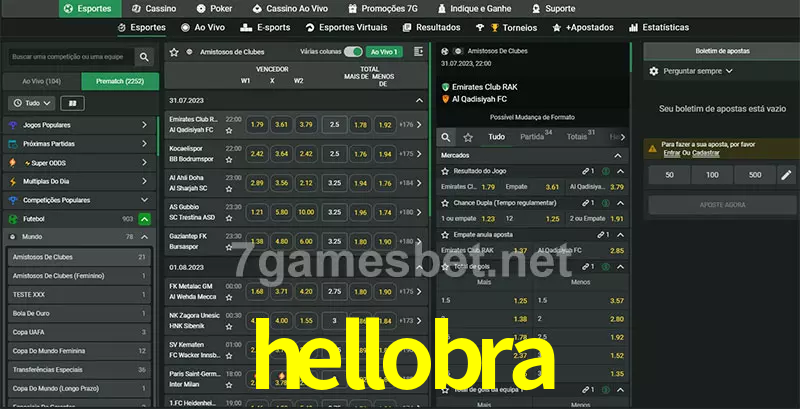The height and width of the screenshot is (409, 800).
Task: Expand the Próximas Partidas section
Action: pyautogui.click(x=80, y=144)
